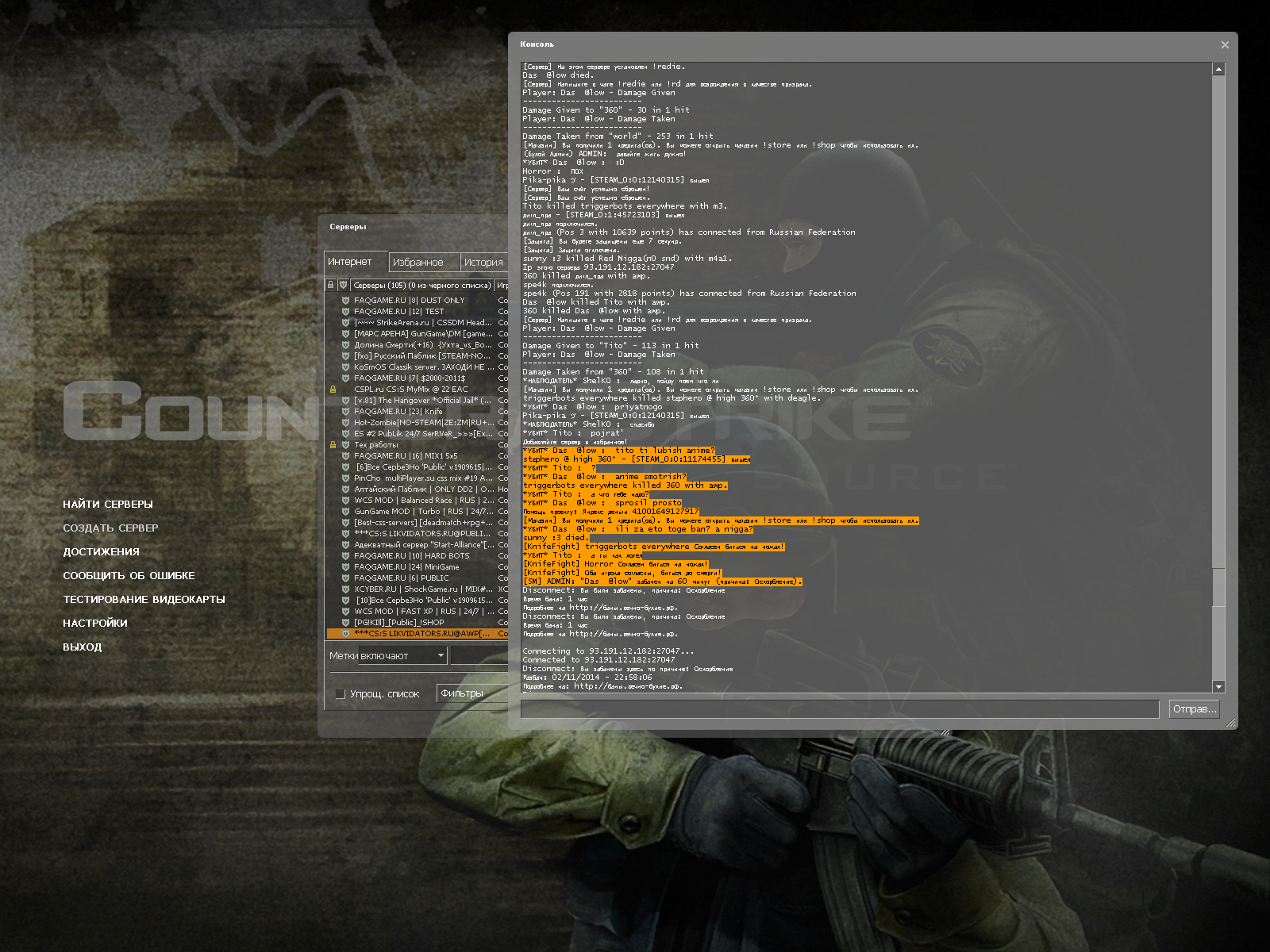Click shield icon beside [fxo] Русский Паблик

tap(345, 356)
